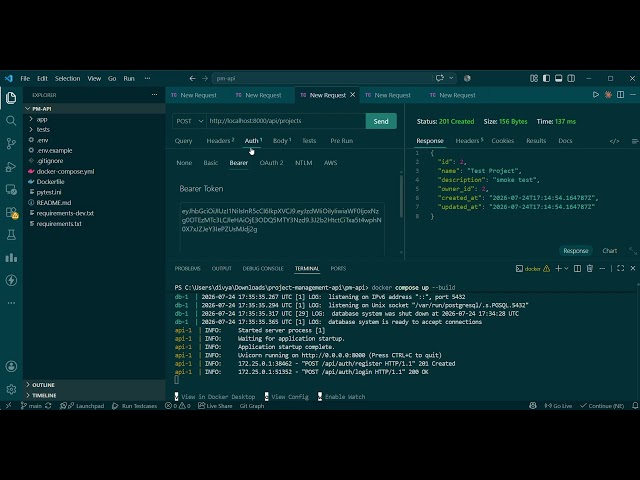
Task: Open the Explorer view in activity bar
Action: (x=11, y=98)
